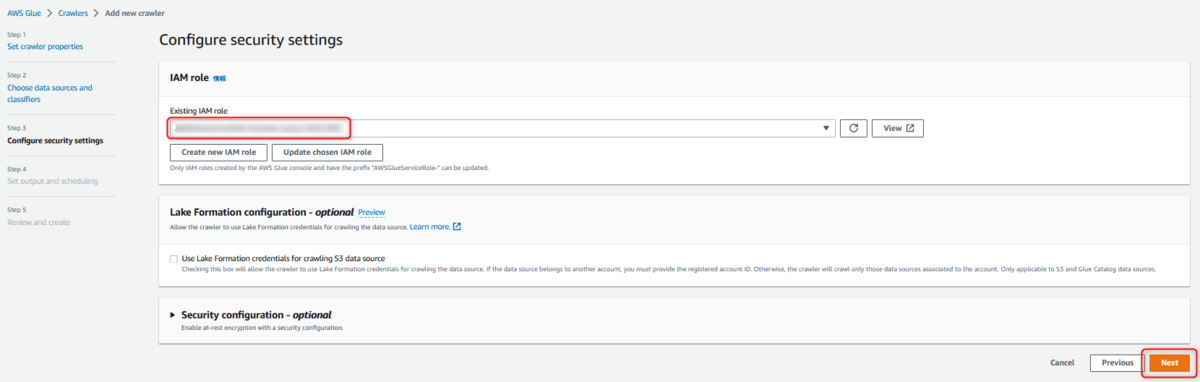Open Choose data sources and classifiers step

click(50, 94)
